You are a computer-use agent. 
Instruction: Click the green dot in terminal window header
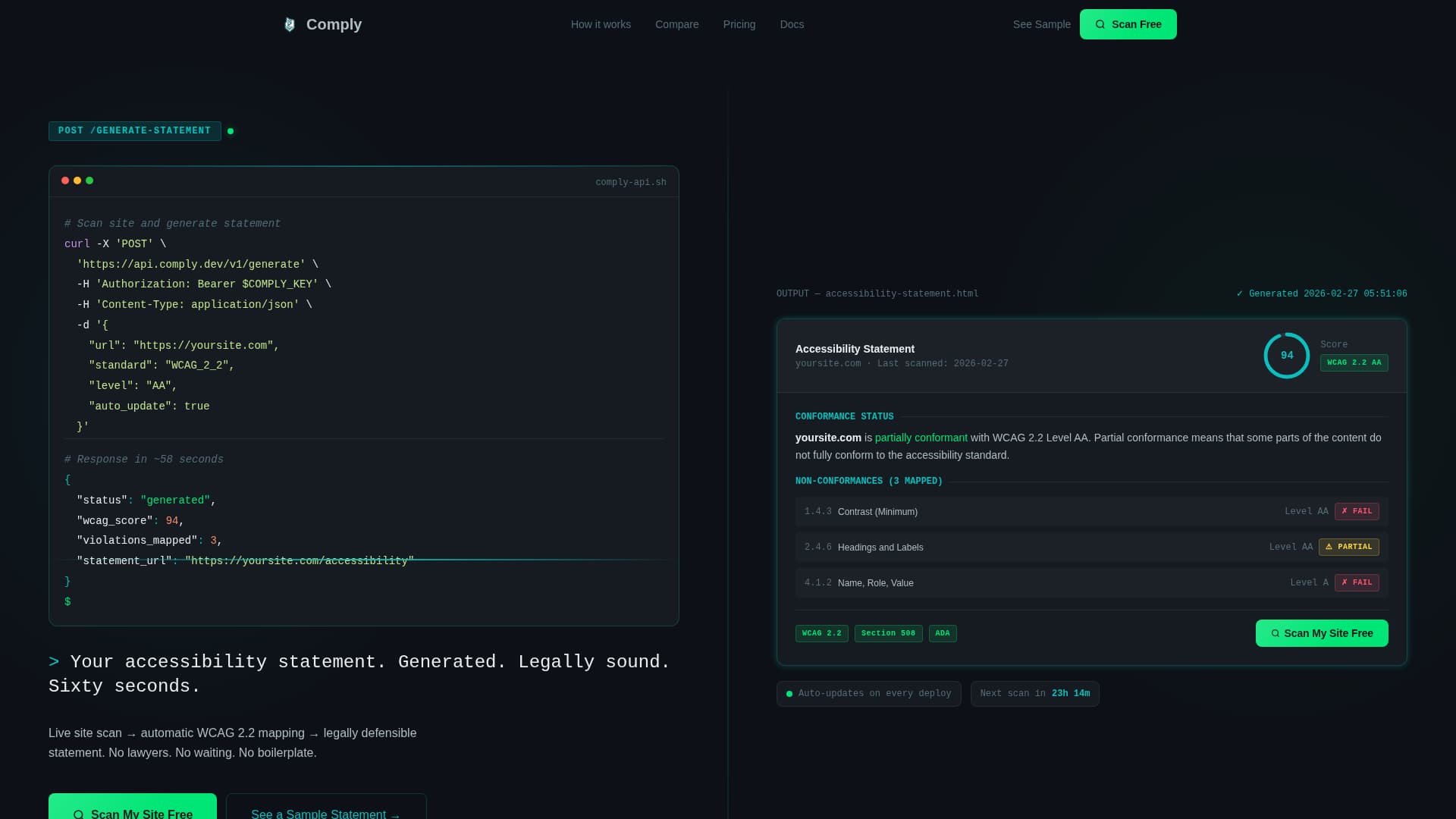[x=89, y=180]
